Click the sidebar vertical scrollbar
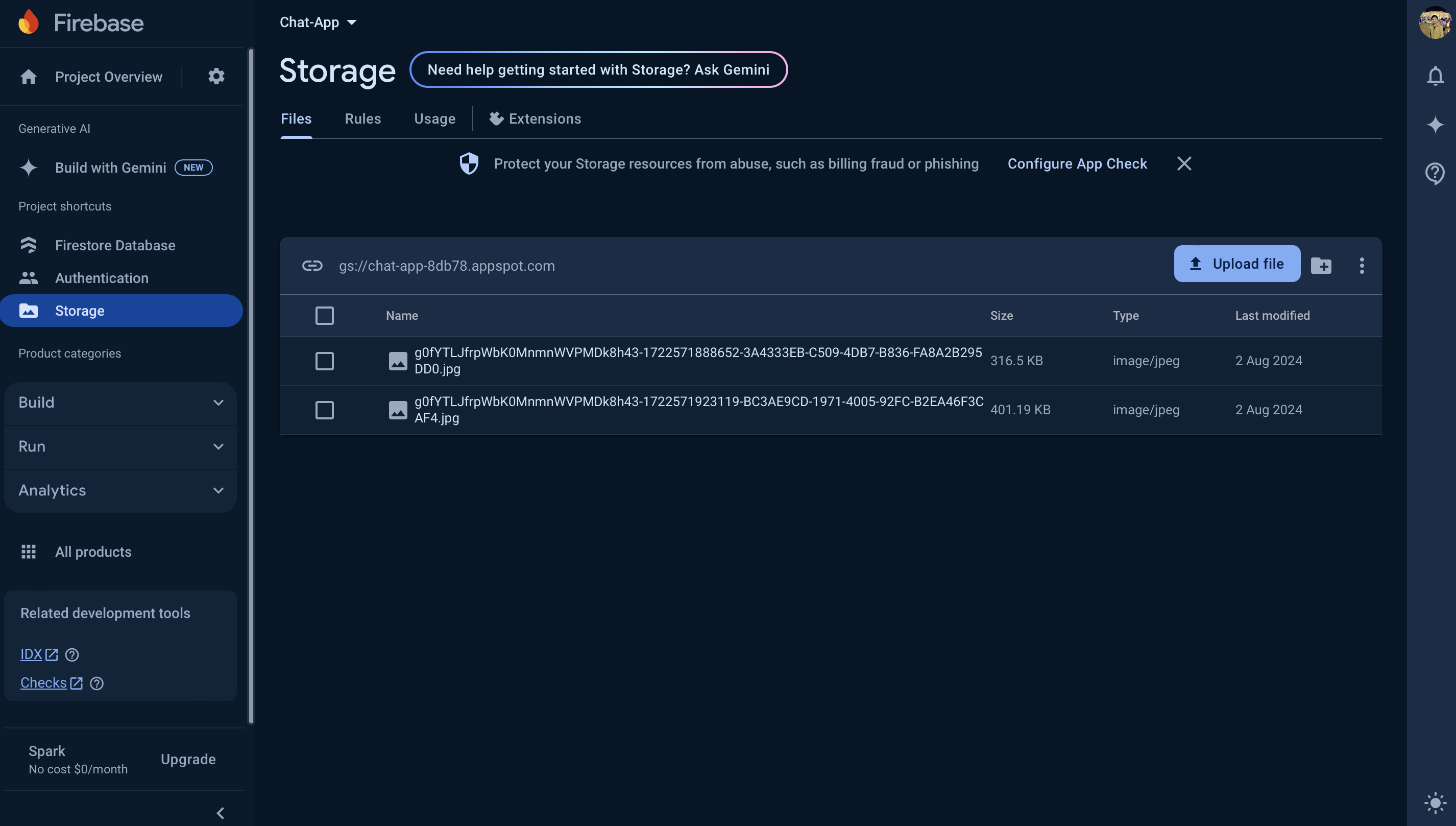The width and height of the screenshot is (1456, 826). pyautogui.click(x=251, y=386)
